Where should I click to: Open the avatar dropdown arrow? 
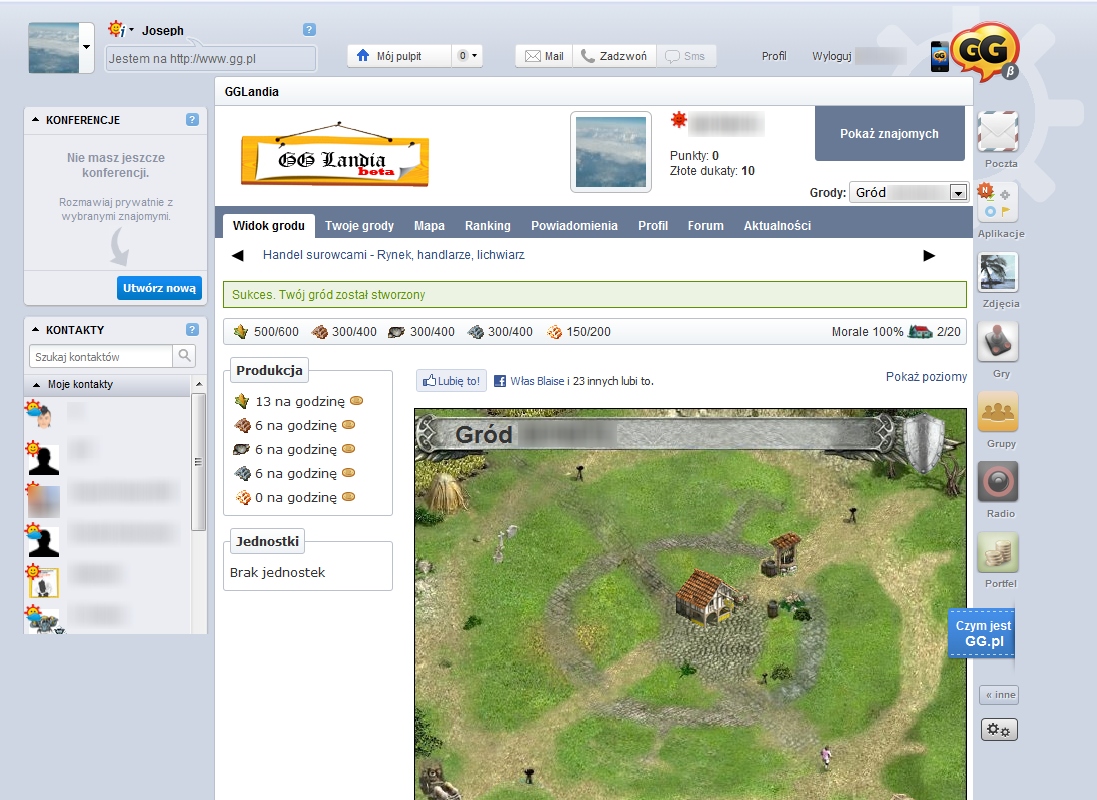coord(87,48)
